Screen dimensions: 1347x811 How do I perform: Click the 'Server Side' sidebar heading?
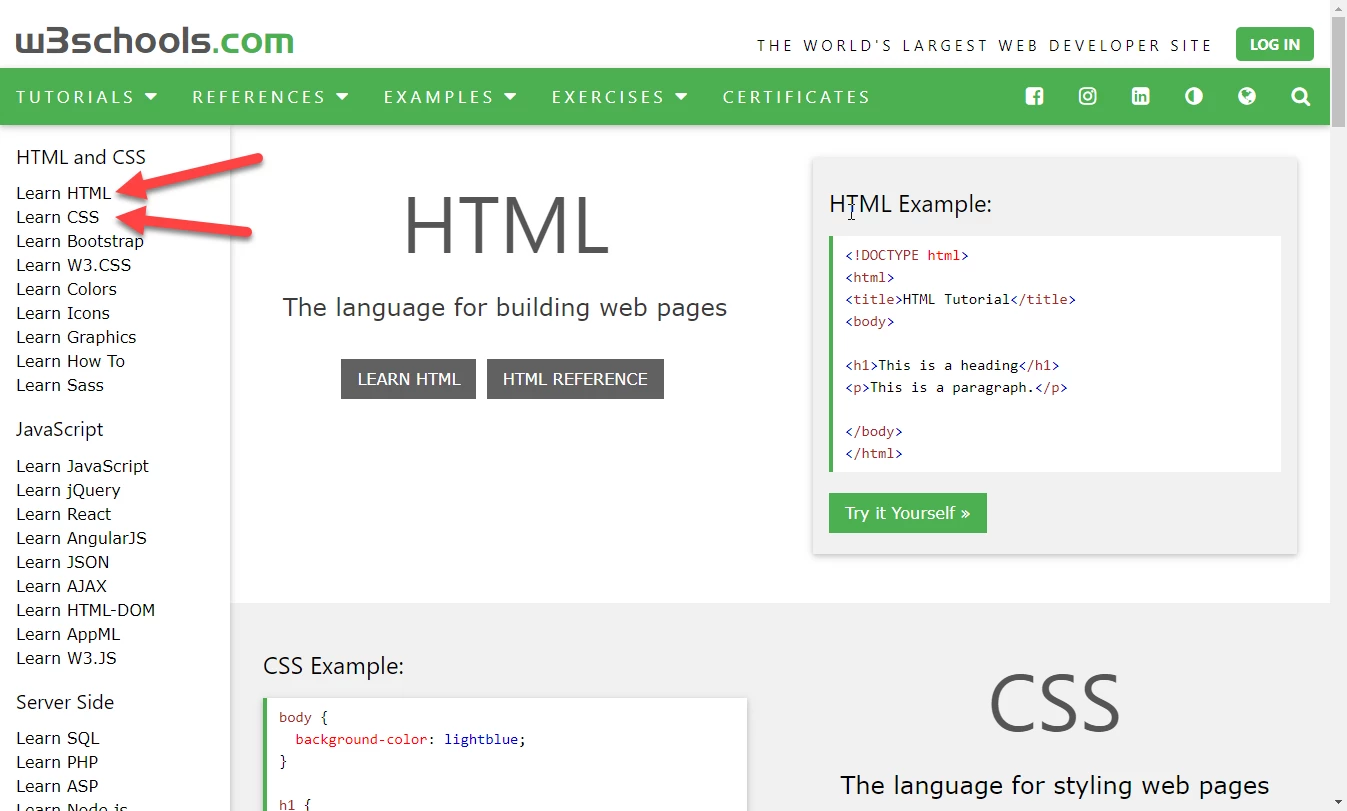tap(65, 702)
